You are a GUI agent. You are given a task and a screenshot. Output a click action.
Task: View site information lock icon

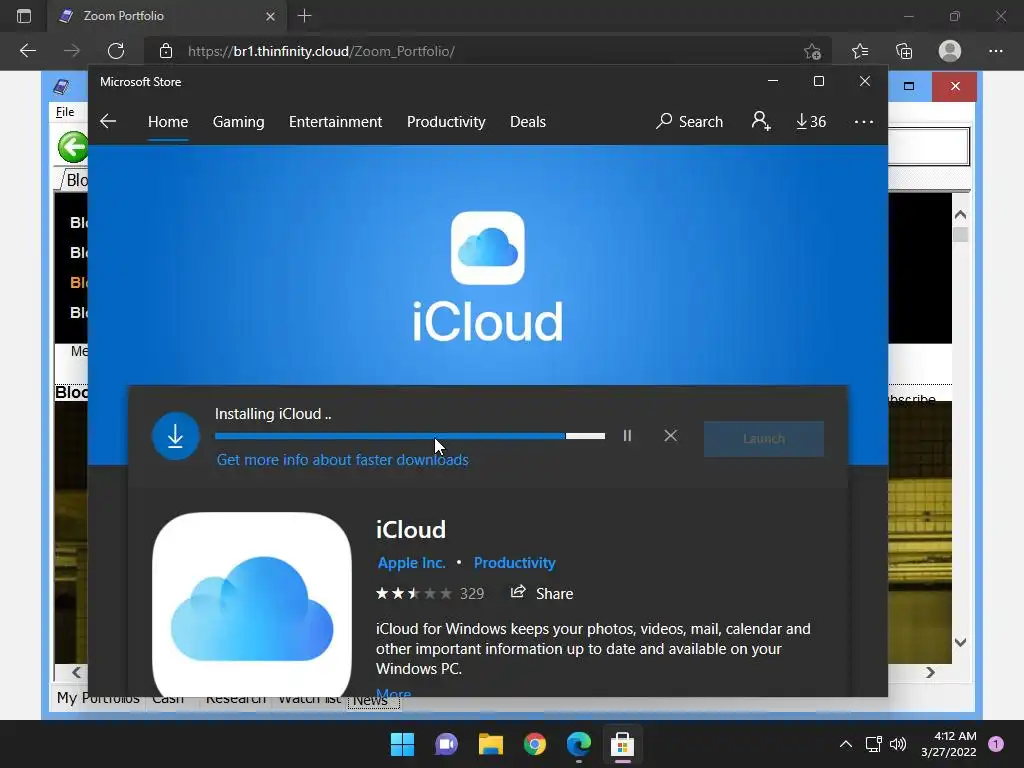166,51
